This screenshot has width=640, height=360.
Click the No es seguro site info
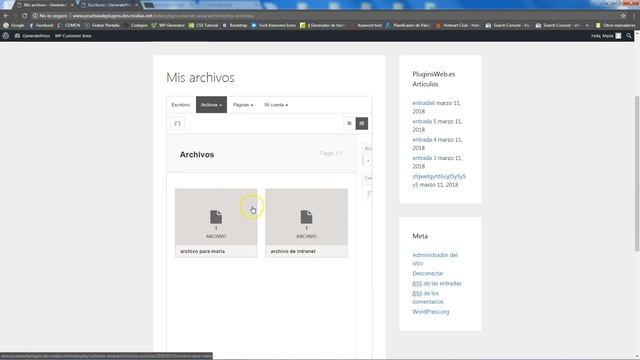coord(50,16)
